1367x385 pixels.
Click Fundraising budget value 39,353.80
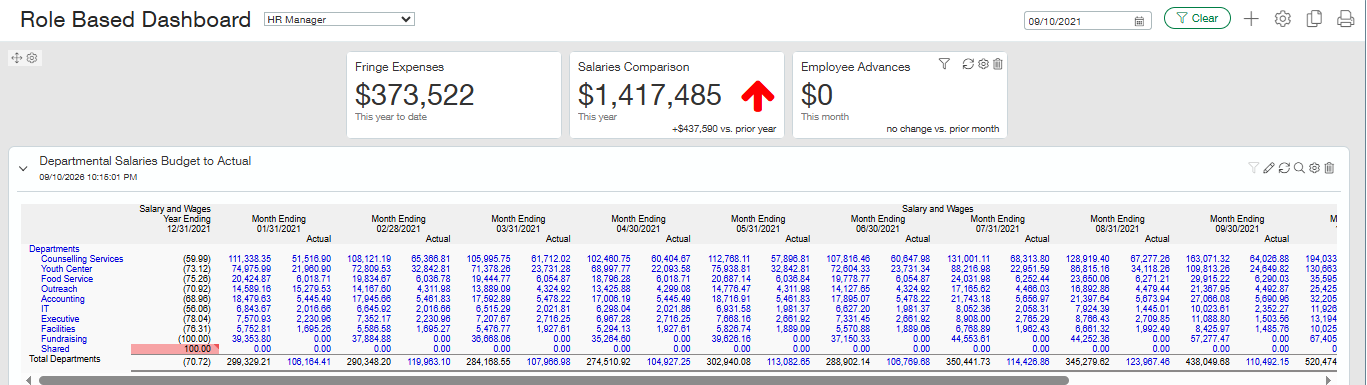click(252, 339)
